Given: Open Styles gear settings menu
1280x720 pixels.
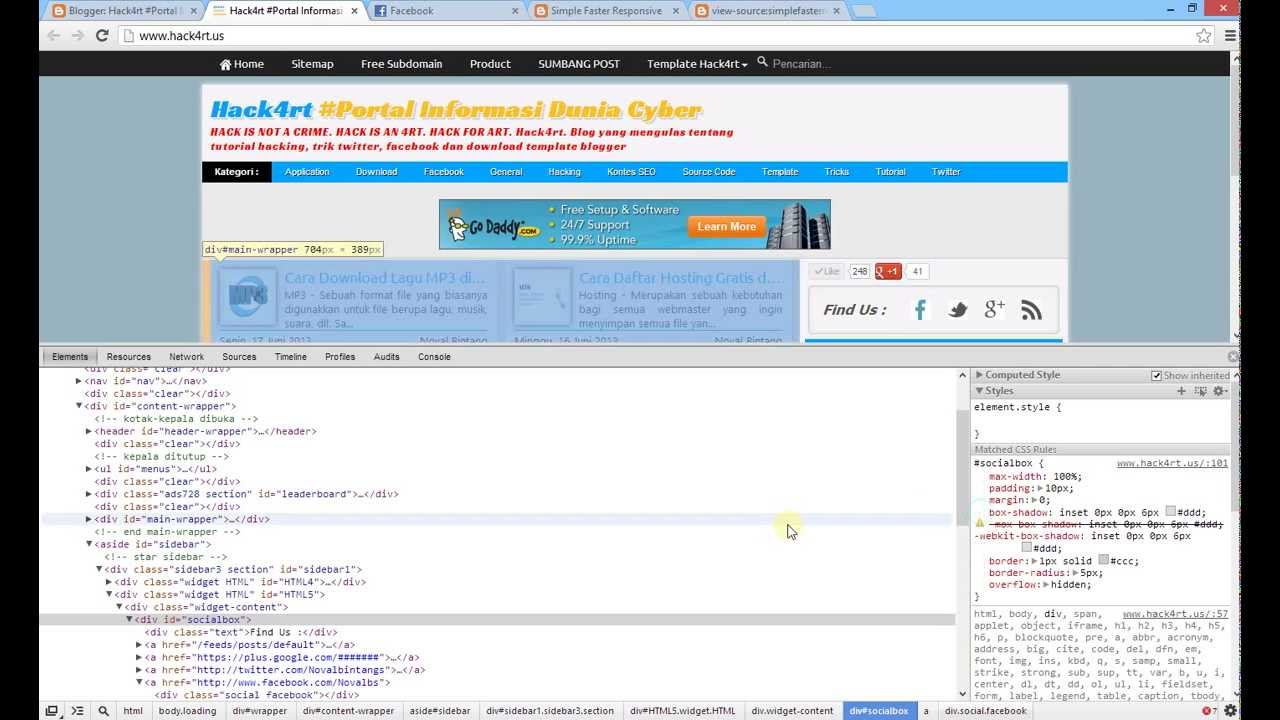Looking at the screenshot, I should coord(1219,391).
